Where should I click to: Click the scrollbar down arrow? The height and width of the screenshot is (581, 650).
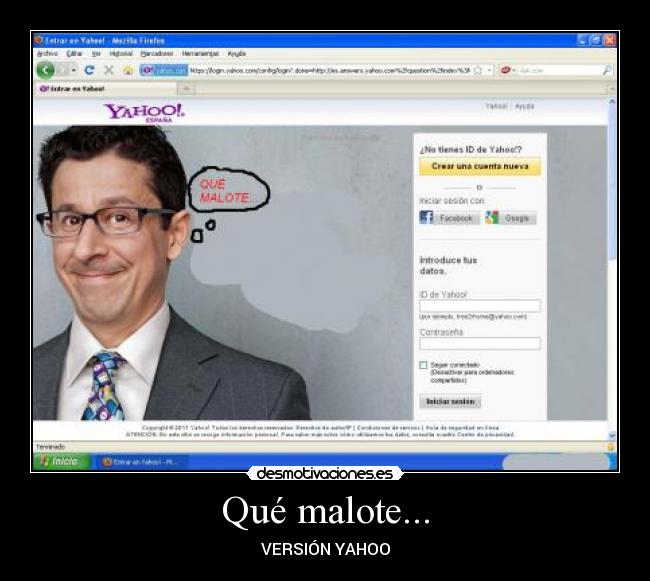(612, 435)
